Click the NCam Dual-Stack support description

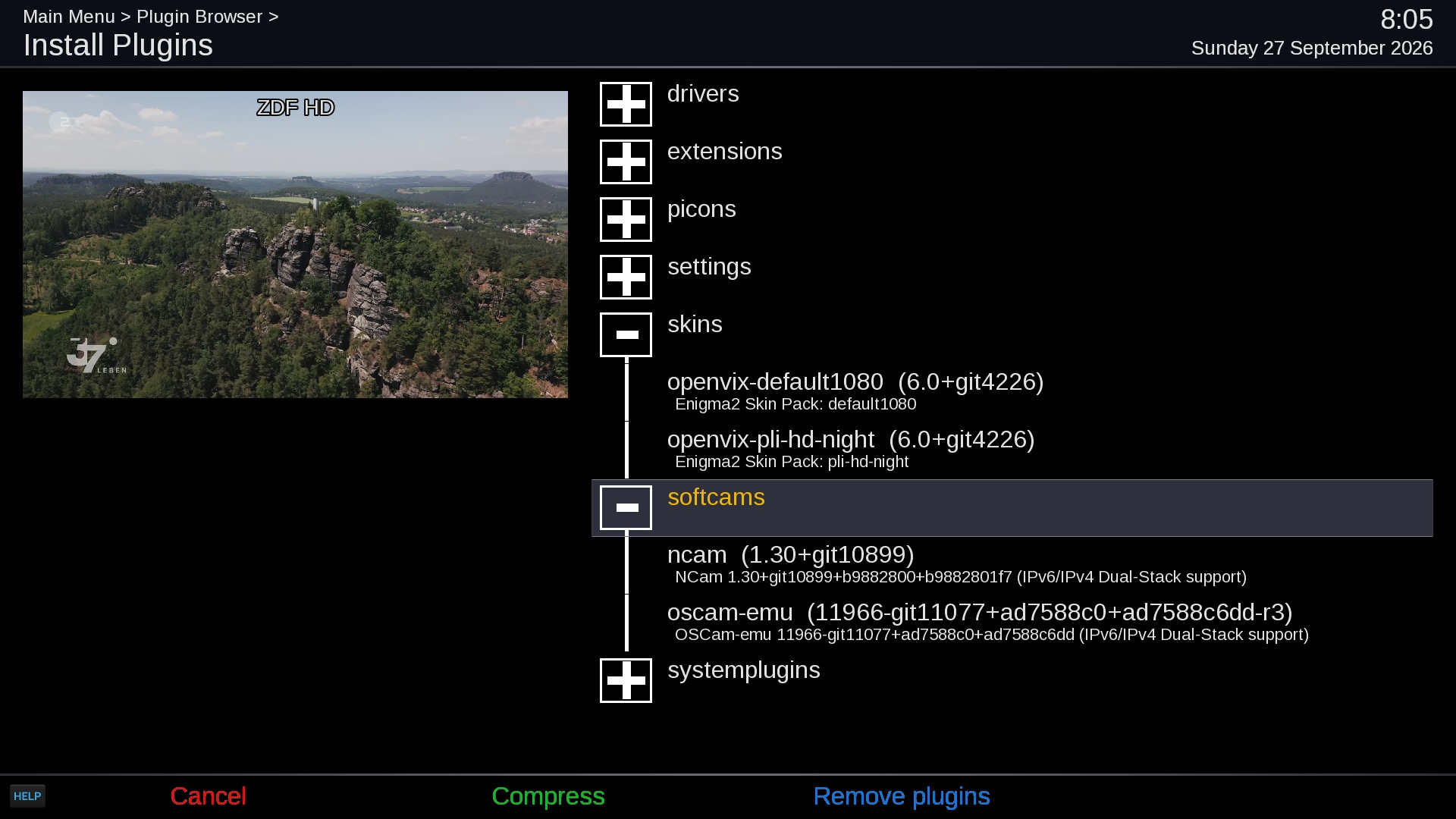pyautogui.click(x=961, y=577)
